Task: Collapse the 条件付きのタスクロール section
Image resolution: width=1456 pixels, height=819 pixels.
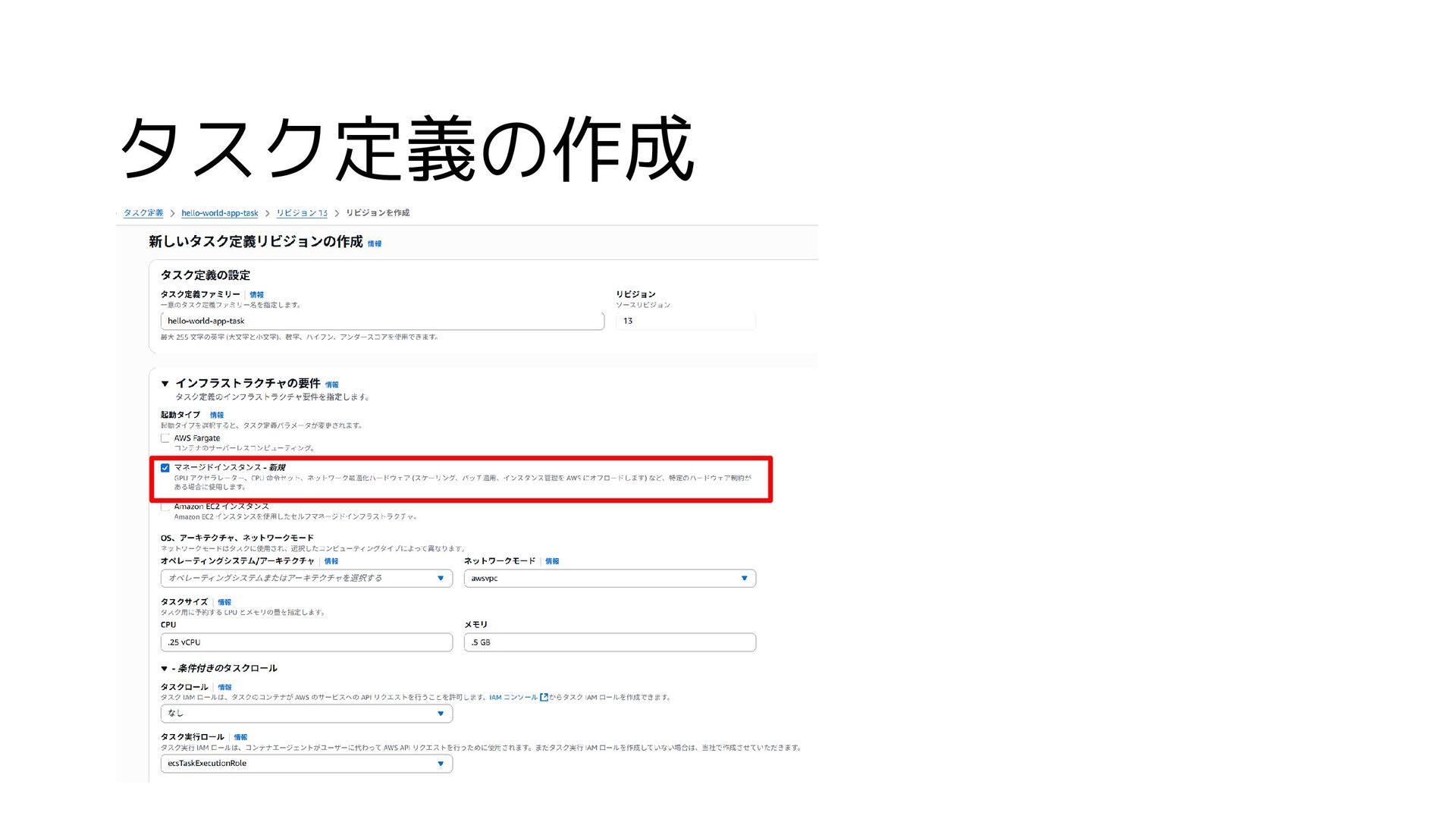Action: click(x=164, y=669)
